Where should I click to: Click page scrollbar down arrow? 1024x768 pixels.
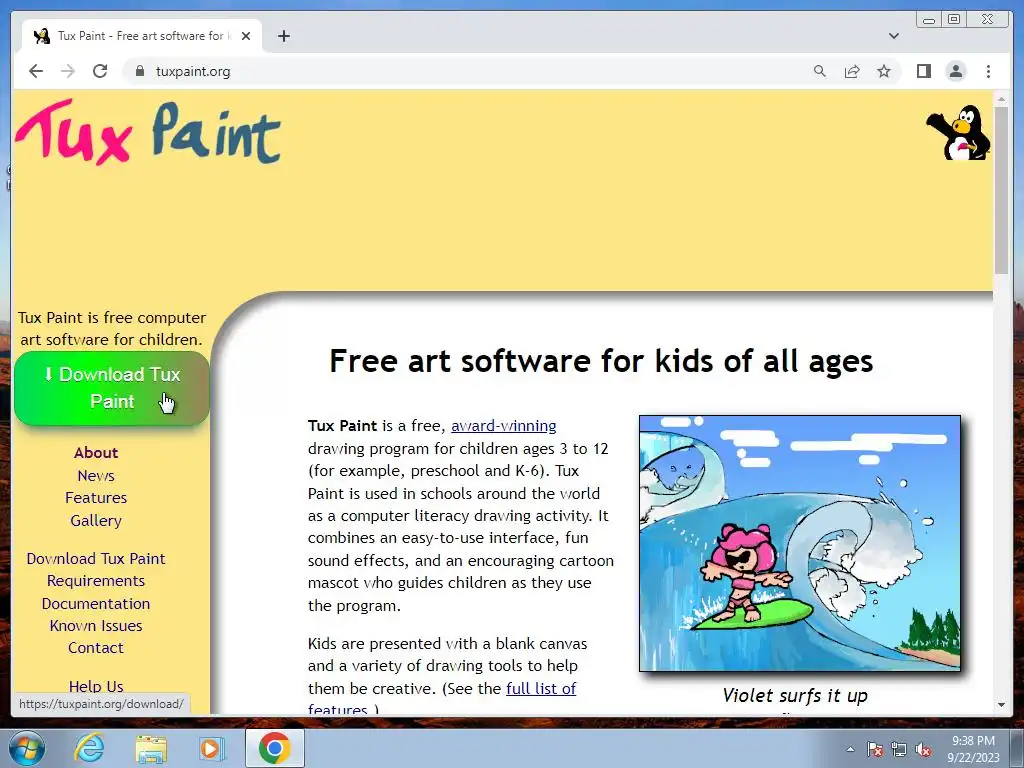pyautogui.click(x=1001, y=705)
